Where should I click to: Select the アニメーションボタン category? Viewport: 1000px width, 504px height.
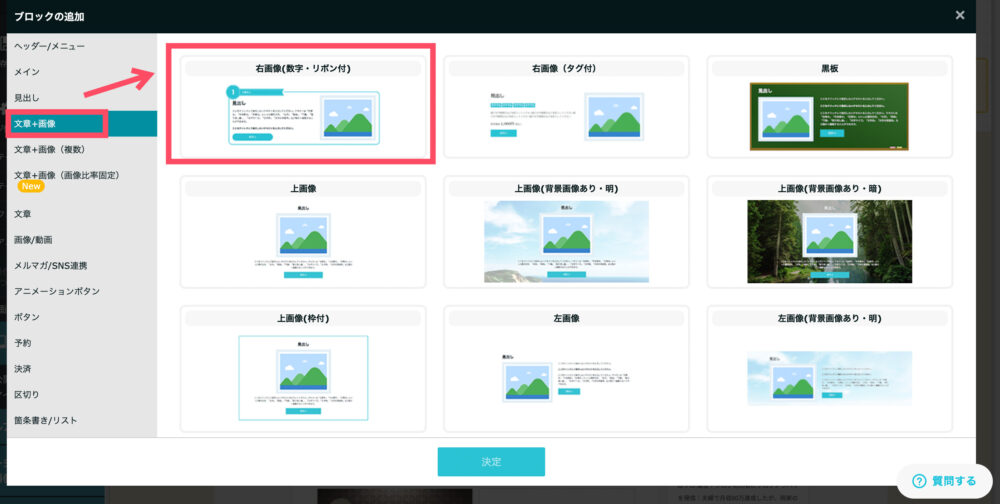(82, 291)
